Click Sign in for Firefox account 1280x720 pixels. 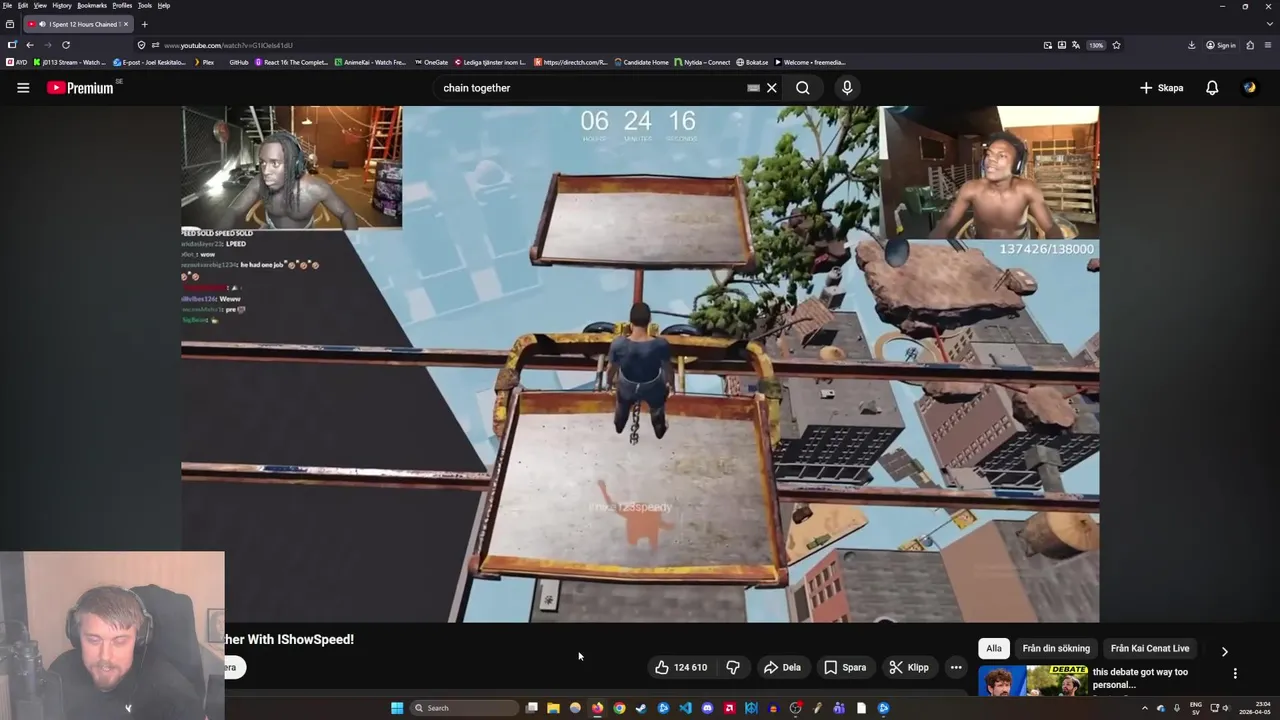coord(1221,45)
